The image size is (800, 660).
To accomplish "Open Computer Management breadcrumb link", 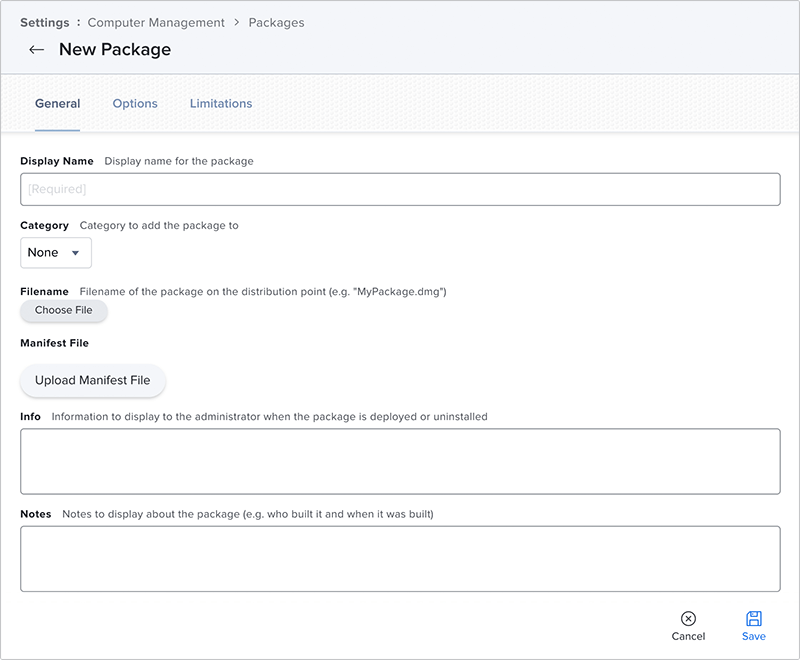I will coord(156,22).
